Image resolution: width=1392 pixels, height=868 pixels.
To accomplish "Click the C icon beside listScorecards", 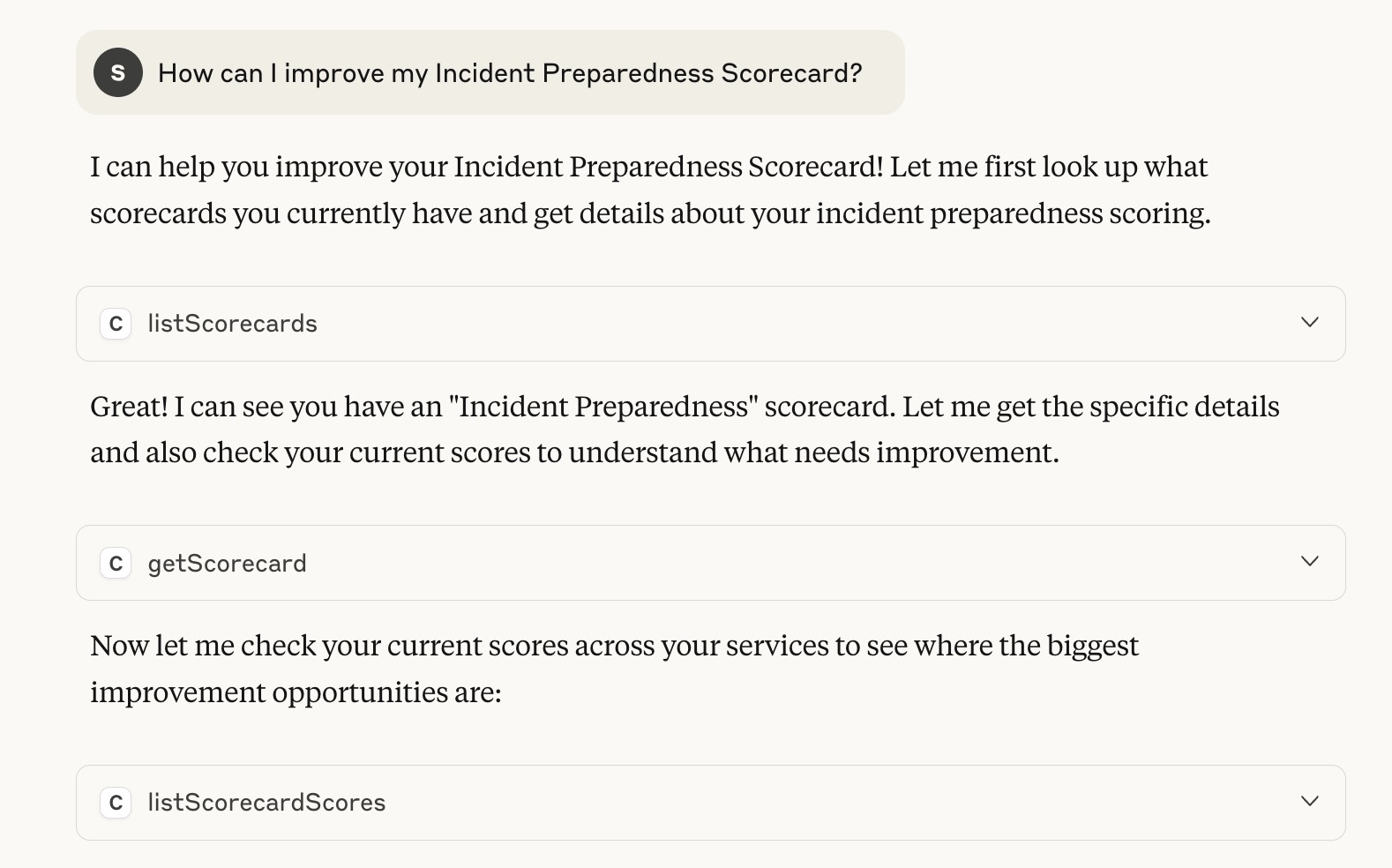I will [116, 324].
